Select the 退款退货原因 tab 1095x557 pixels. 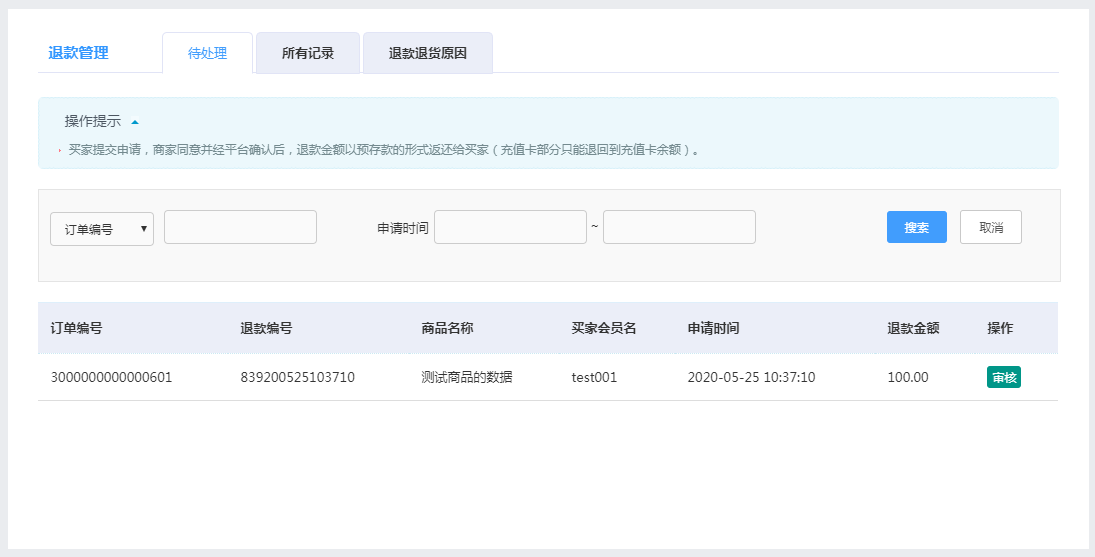point(427,53)
